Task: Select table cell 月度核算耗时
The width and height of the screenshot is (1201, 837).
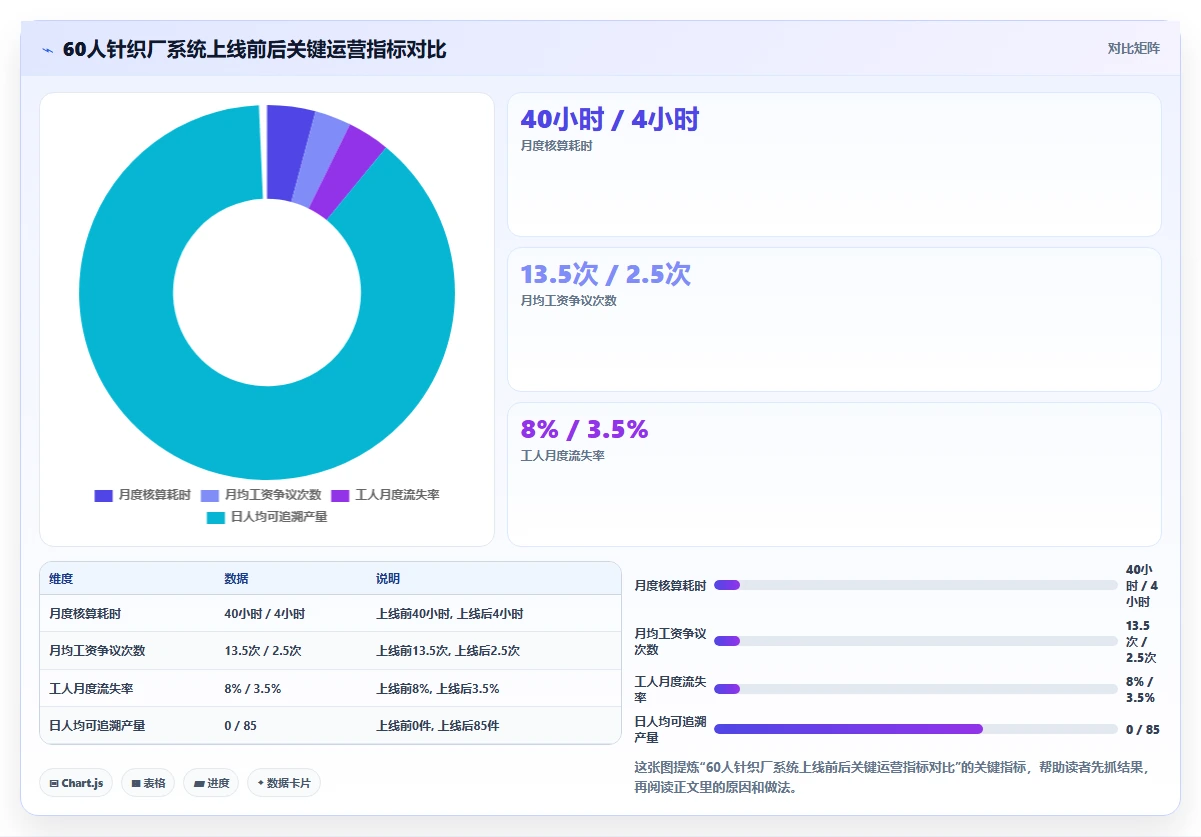Action: [x=85, y=614]
